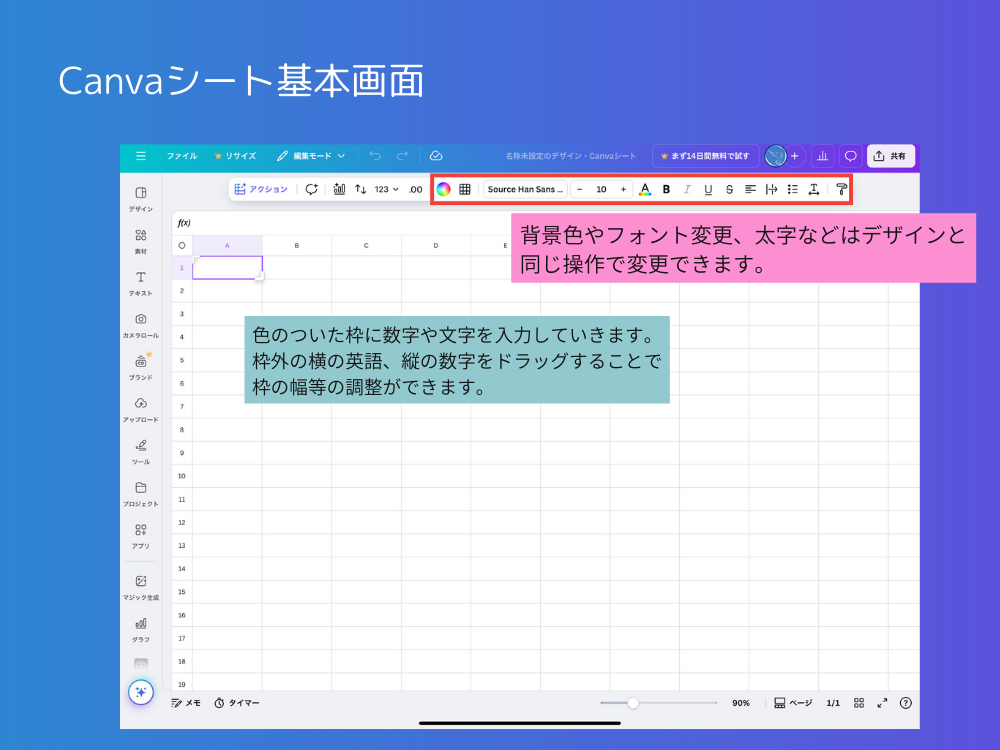Open the グラフ panel in sidebar

[x=141, y=629]
